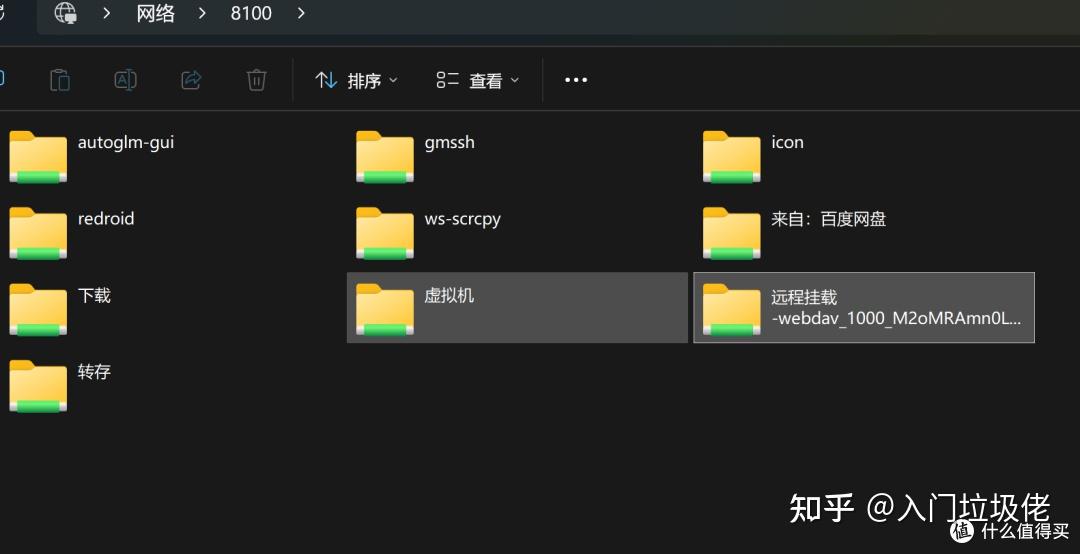The height and width of the screenshot is (554, 1080).
Task: Click the Paste clipboard toolbar icon
Action: [60, 80]
